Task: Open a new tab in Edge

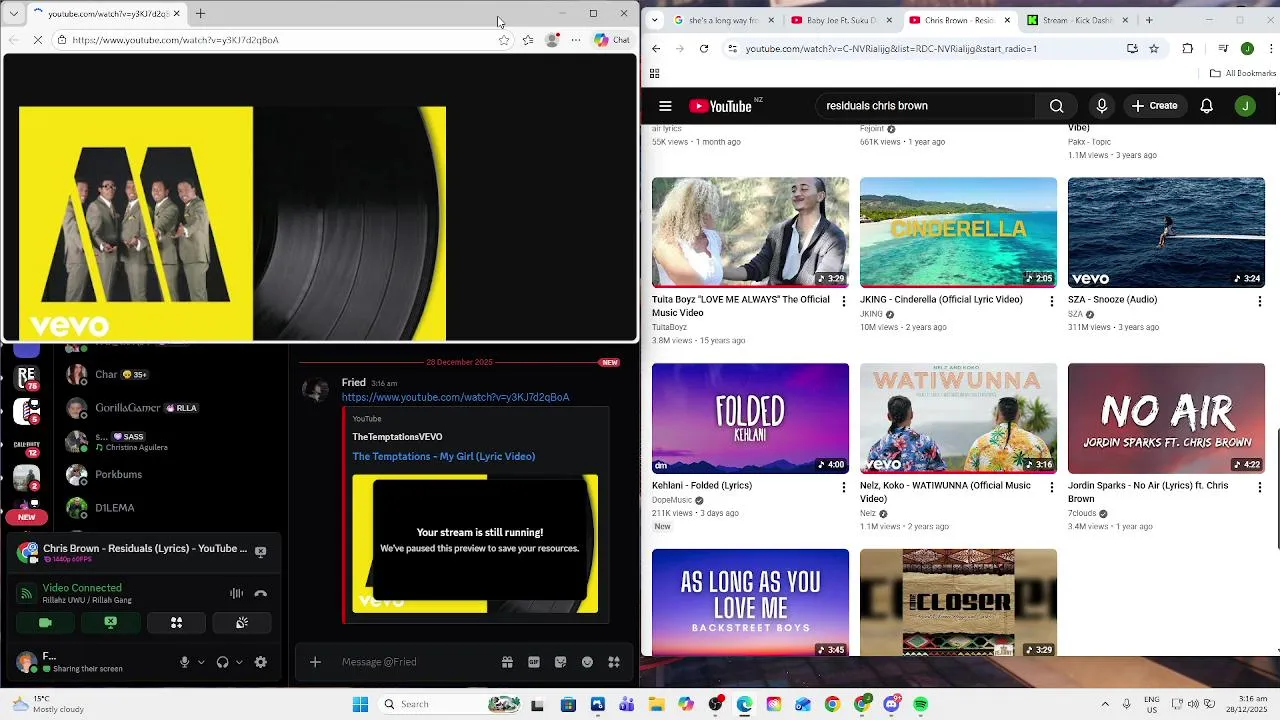Action: coord(200,14)
